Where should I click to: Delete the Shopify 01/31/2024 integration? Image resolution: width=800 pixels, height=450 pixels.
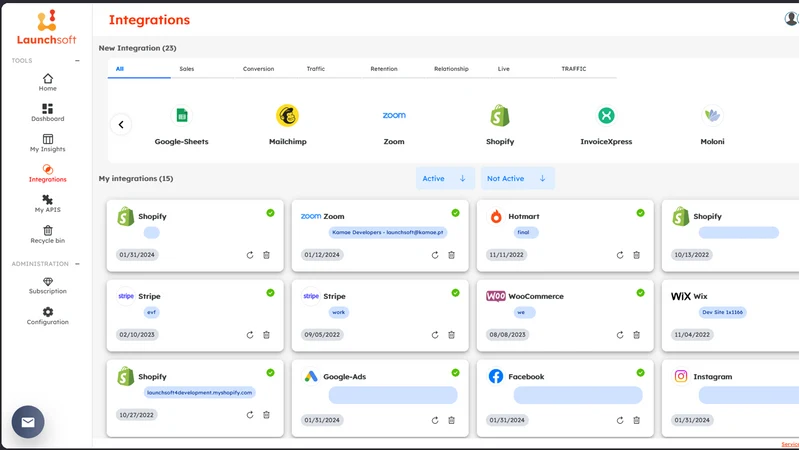[x=266, y=255]
